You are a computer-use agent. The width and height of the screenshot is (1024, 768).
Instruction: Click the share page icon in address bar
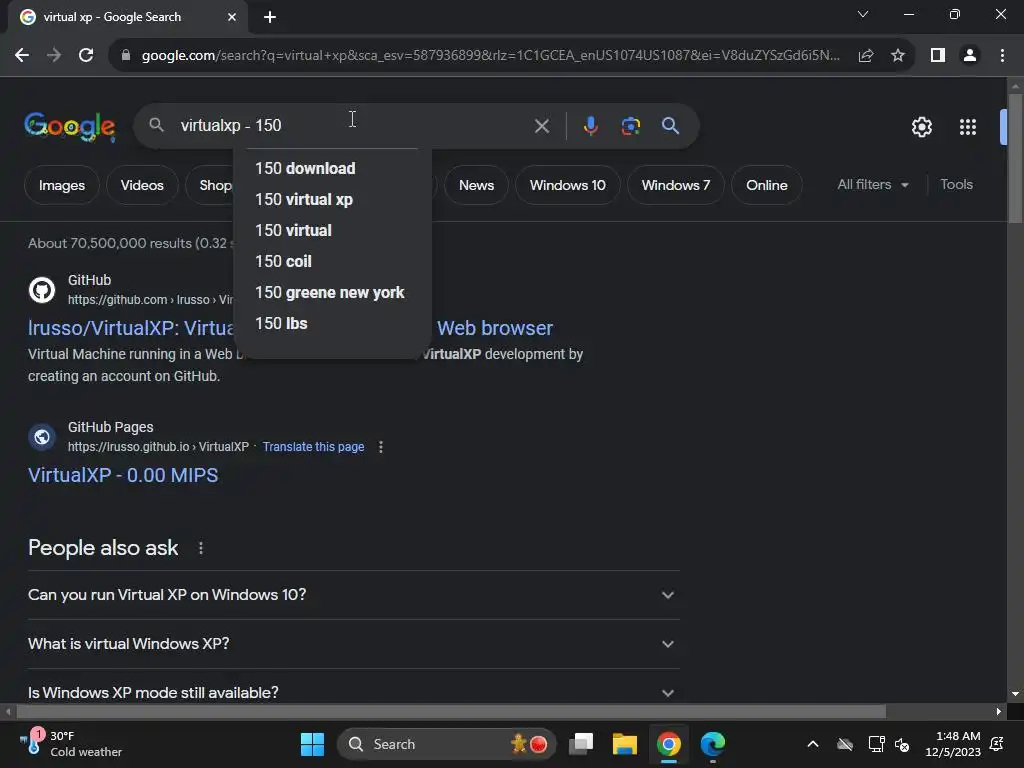click(866, 56)
